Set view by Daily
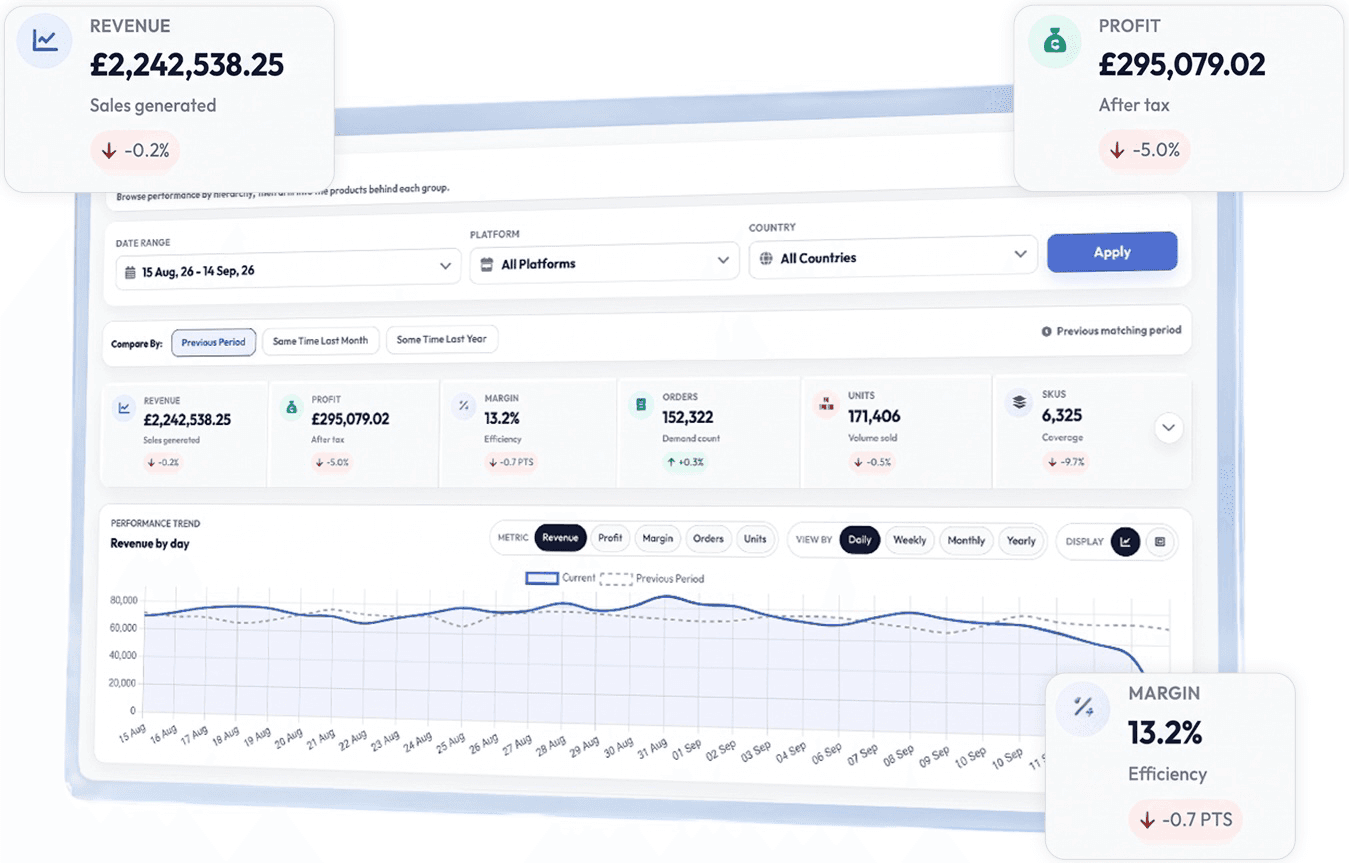This screenshot has width=1349, height=863. click(860, 540)
